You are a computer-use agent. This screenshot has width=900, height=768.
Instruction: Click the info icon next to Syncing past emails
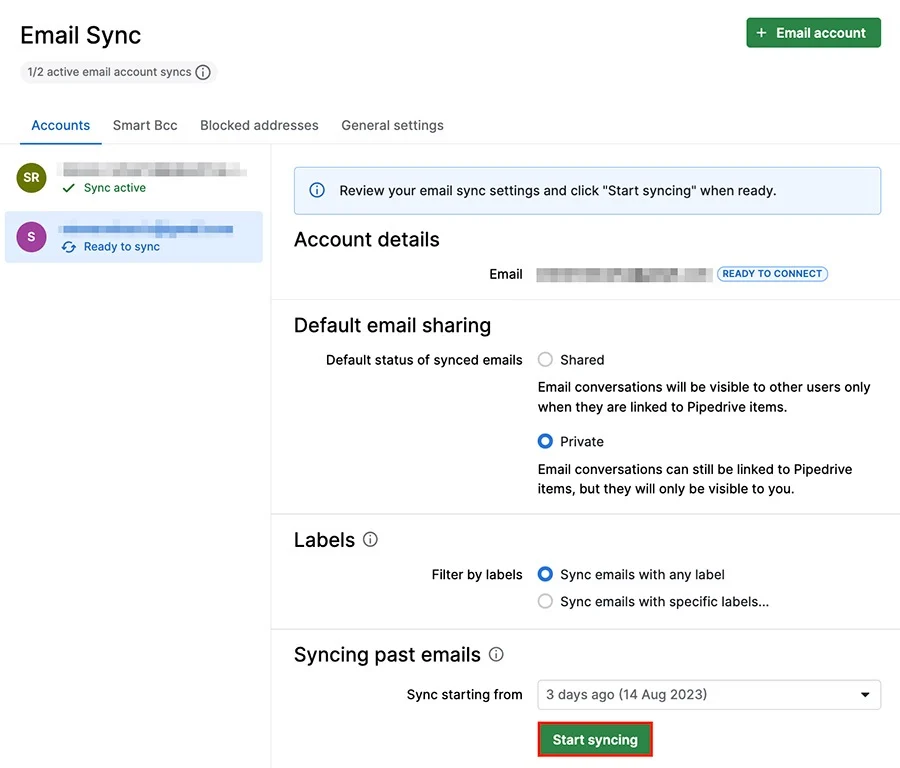click(496, 654)
